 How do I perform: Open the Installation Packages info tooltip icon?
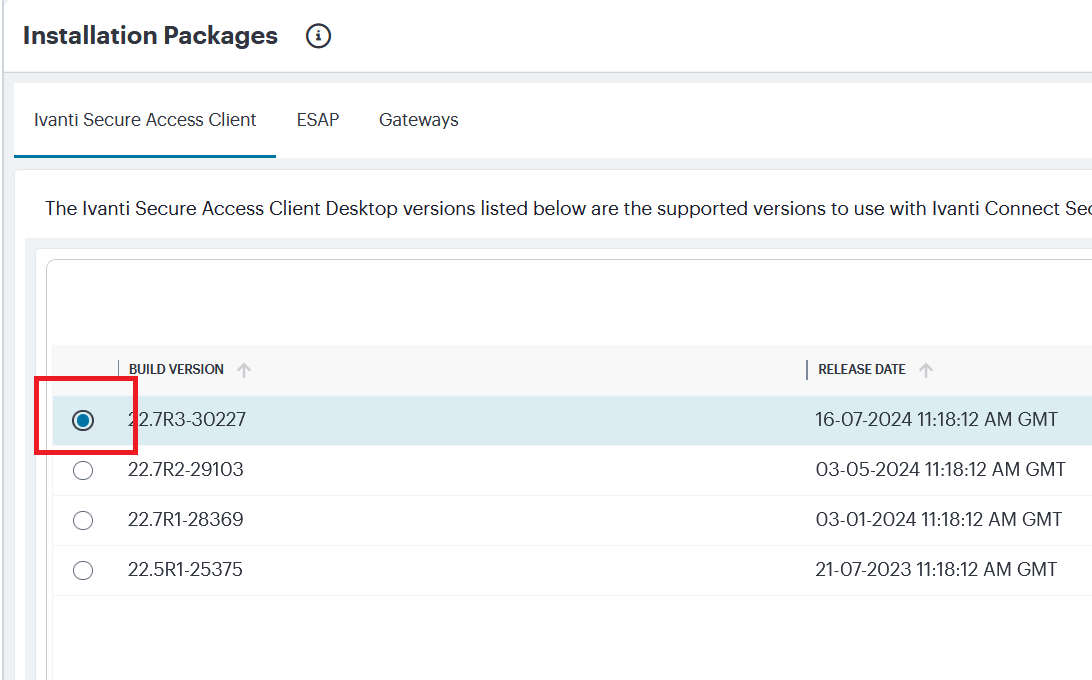click(318, 35)
